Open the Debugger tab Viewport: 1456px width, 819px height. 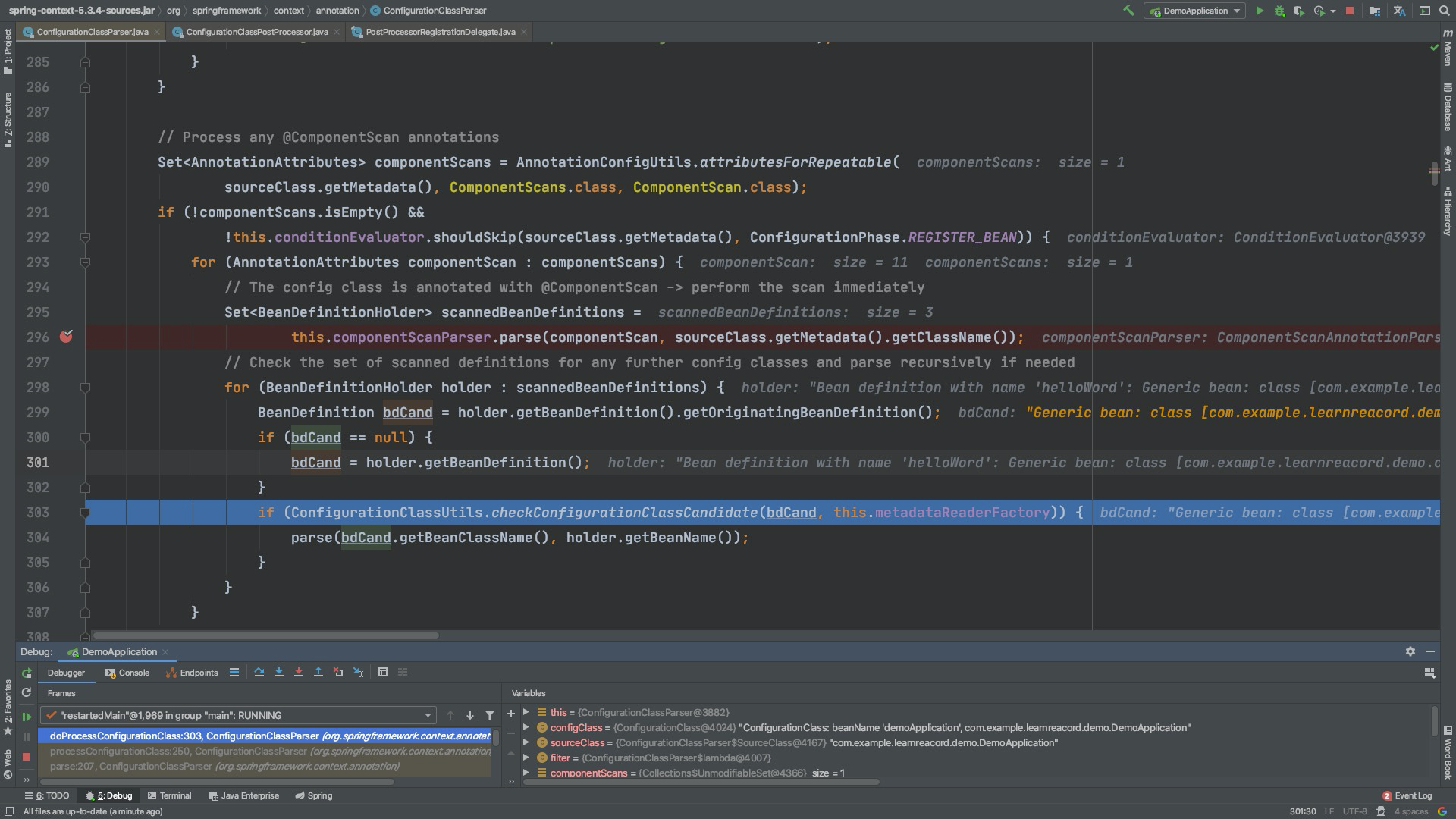[x=66, y=673]
